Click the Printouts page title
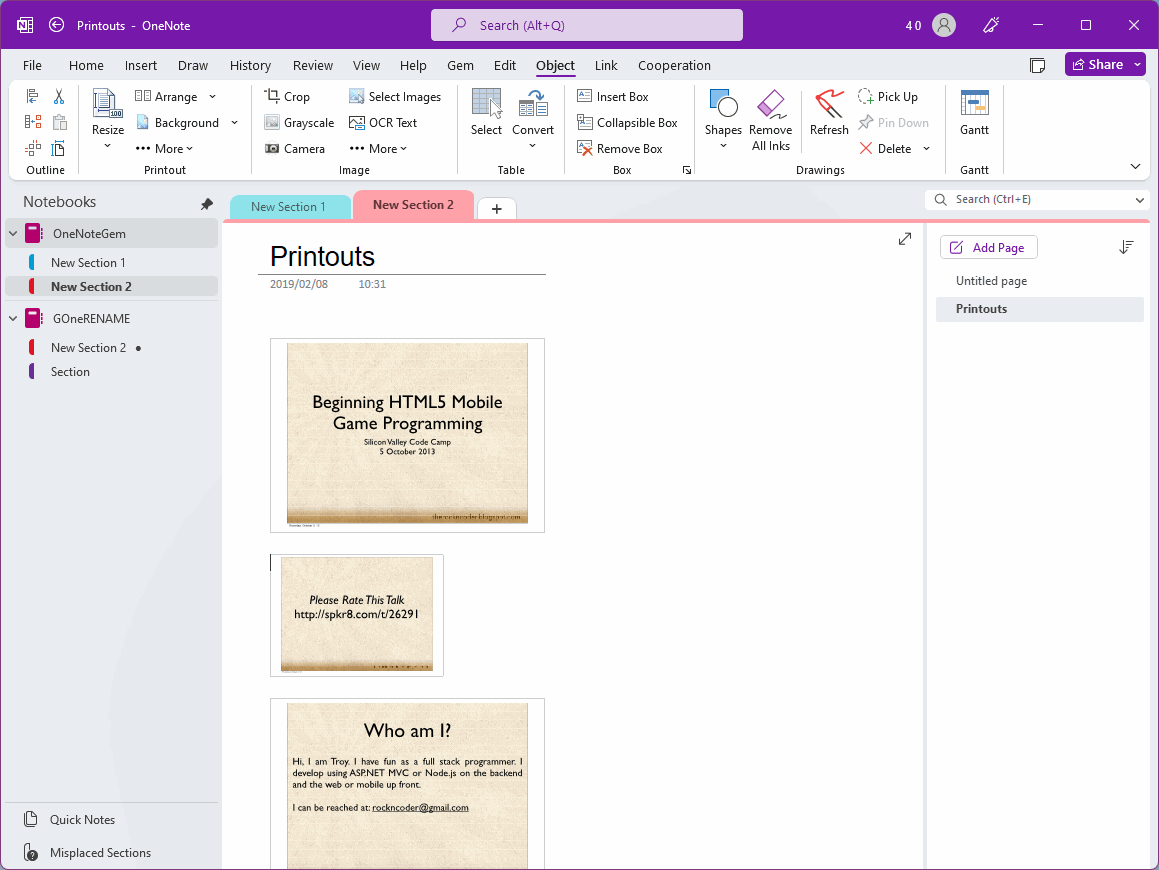The image size is (1159, 870). tap(322, 256)
